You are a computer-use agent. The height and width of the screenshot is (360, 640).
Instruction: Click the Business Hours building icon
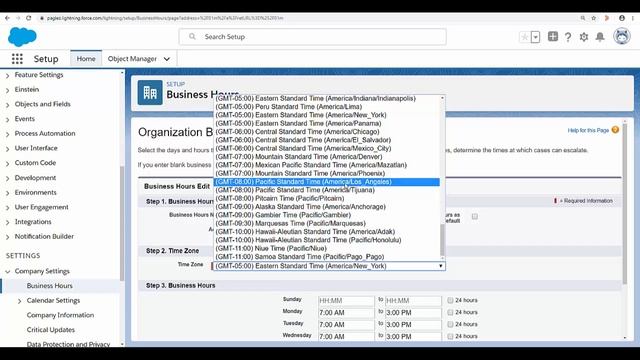150,93
